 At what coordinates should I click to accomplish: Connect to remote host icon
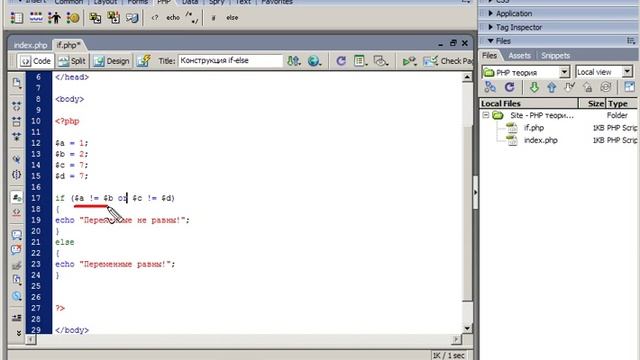(490, 87)
